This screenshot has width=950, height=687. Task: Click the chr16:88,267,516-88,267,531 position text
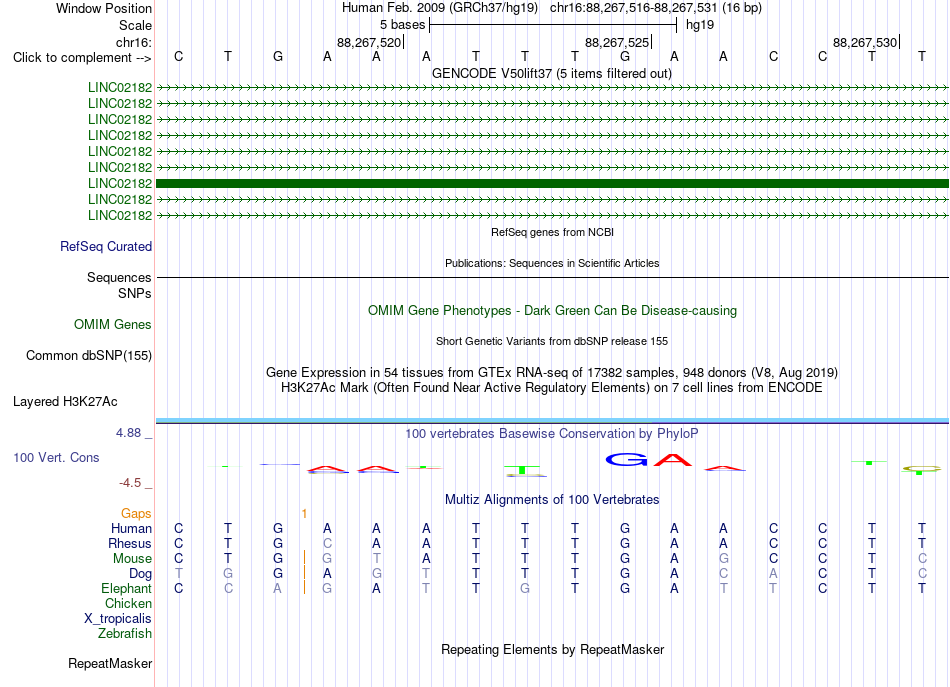(x=656, y=8)
